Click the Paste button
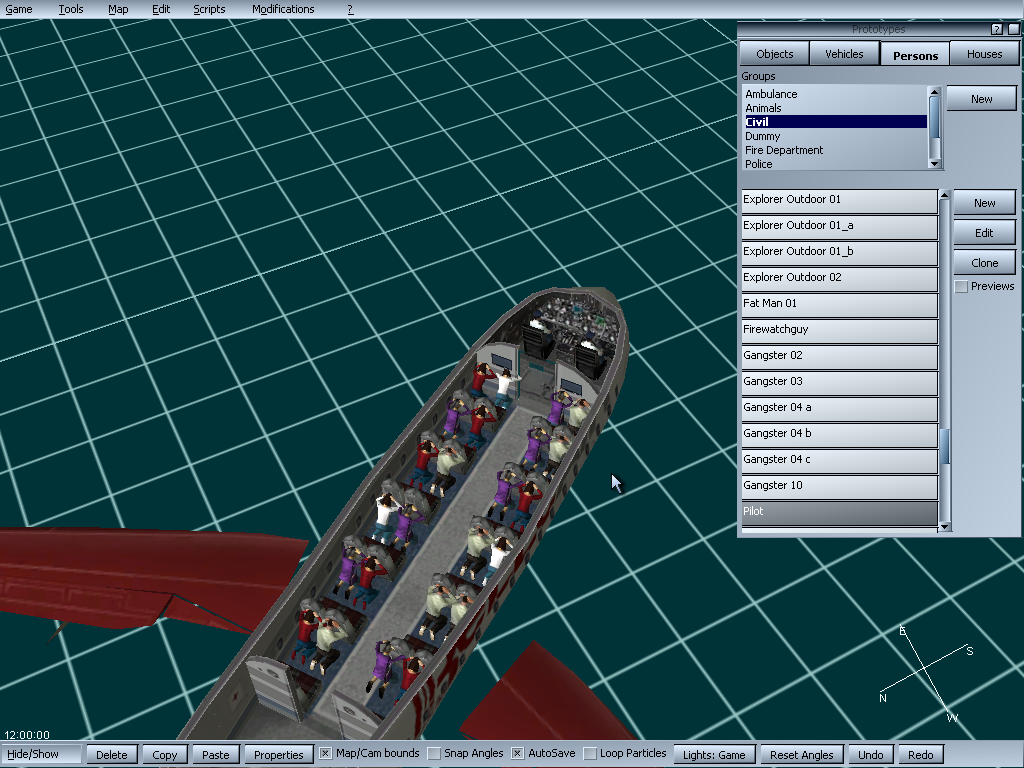 tap(216, 755)
